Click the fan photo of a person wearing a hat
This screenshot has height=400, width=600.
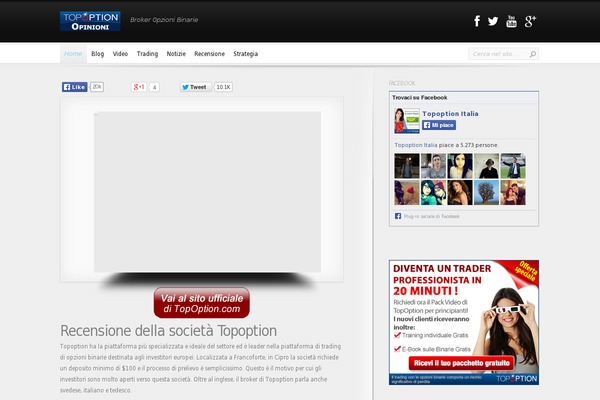[x=487, y=166]
